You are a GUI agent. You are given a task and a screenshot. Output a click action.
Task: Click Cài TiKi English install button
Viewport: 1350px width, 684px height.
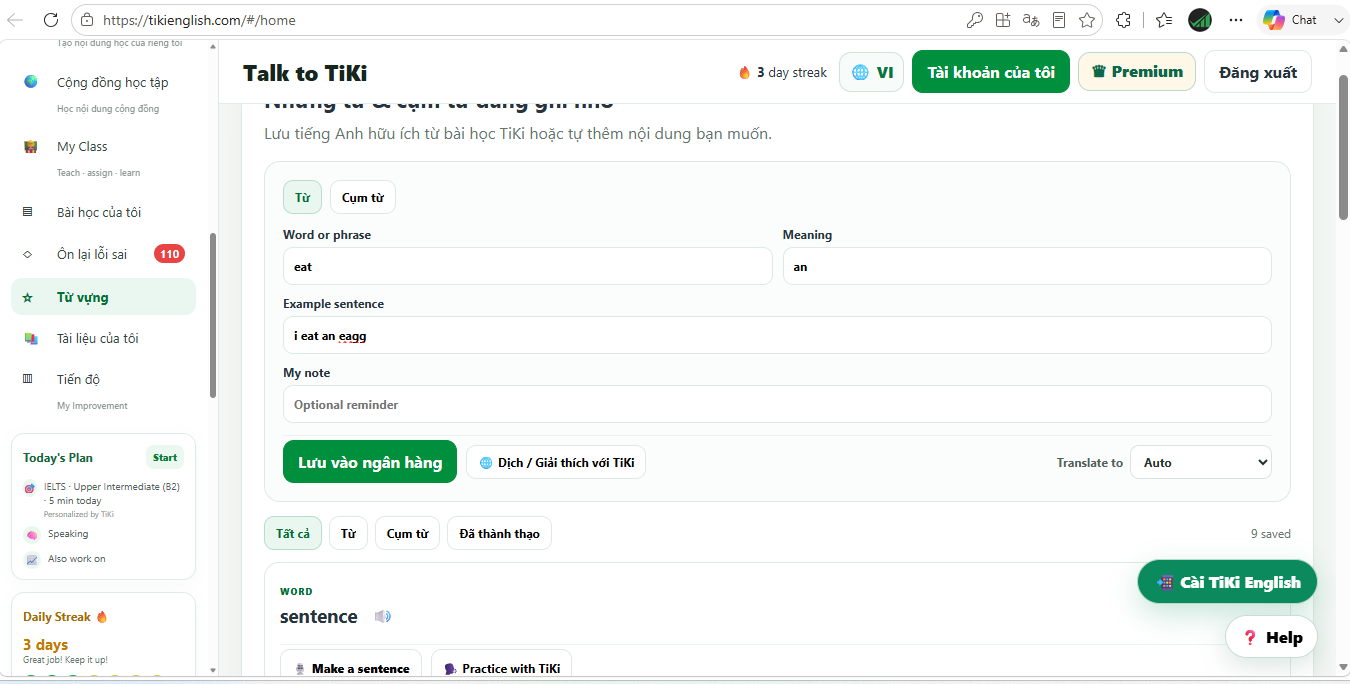[1227, 582]
